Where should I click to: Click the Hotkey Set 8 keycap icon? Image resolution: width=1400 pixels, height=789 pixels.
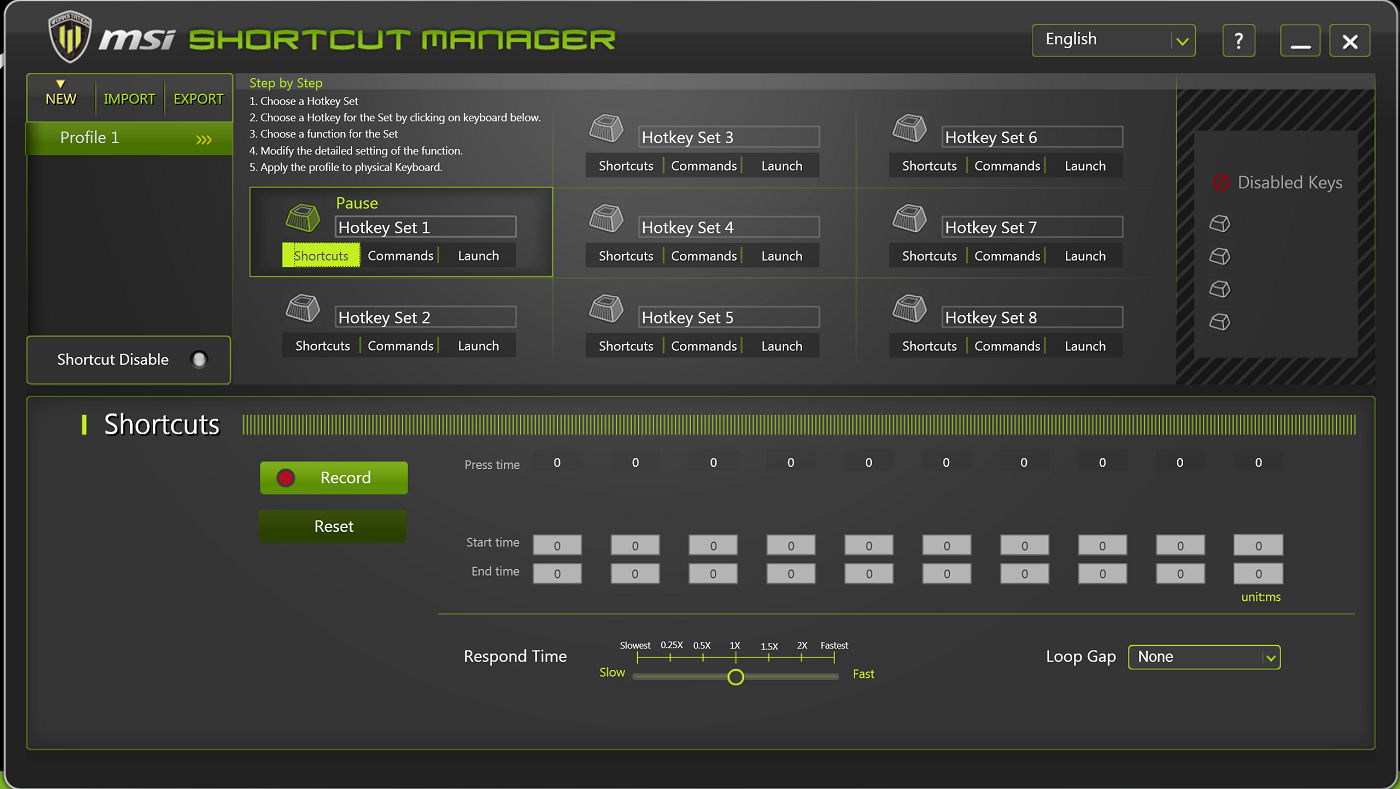click(909, 308)
